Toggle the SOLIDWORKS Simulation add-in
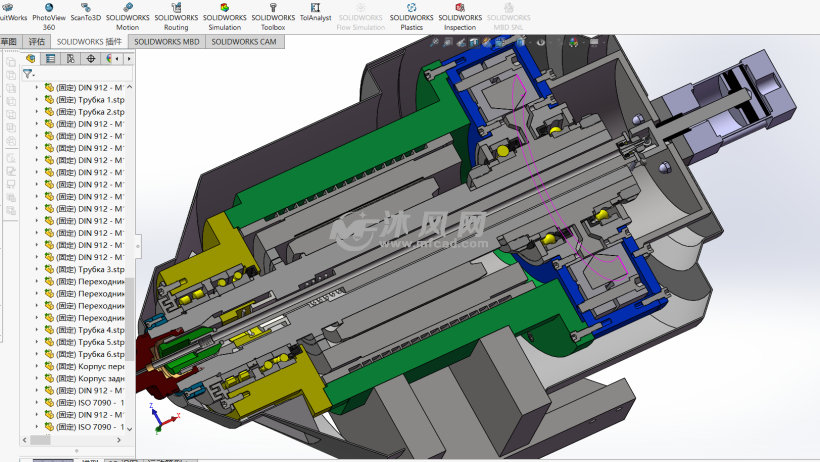This screenshot has width=820, height=462. click(224, 13)
